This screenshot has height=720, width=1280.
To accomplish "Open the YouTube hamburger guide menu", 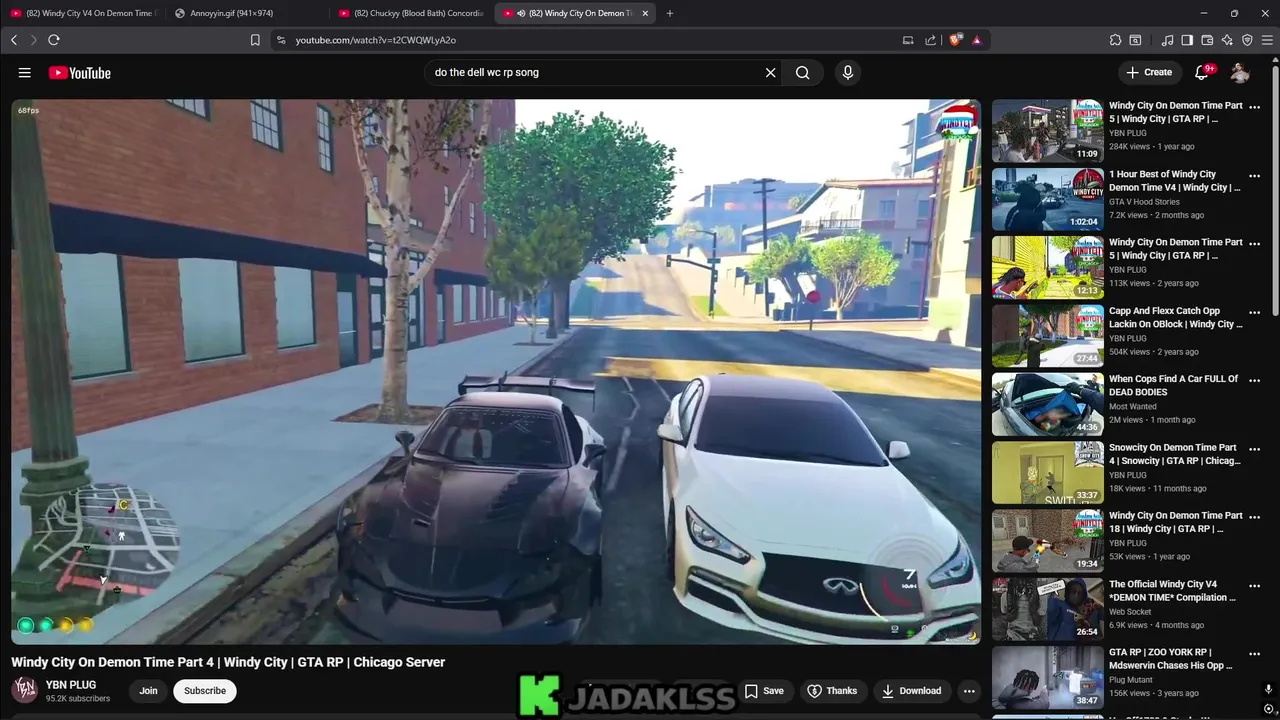I will [25, 73].
